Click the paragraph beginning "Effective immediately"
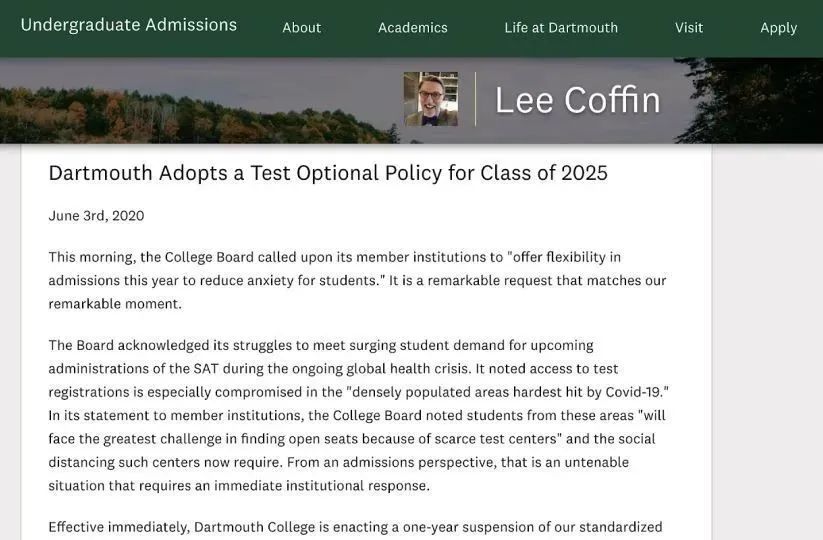 coord(355,527)
